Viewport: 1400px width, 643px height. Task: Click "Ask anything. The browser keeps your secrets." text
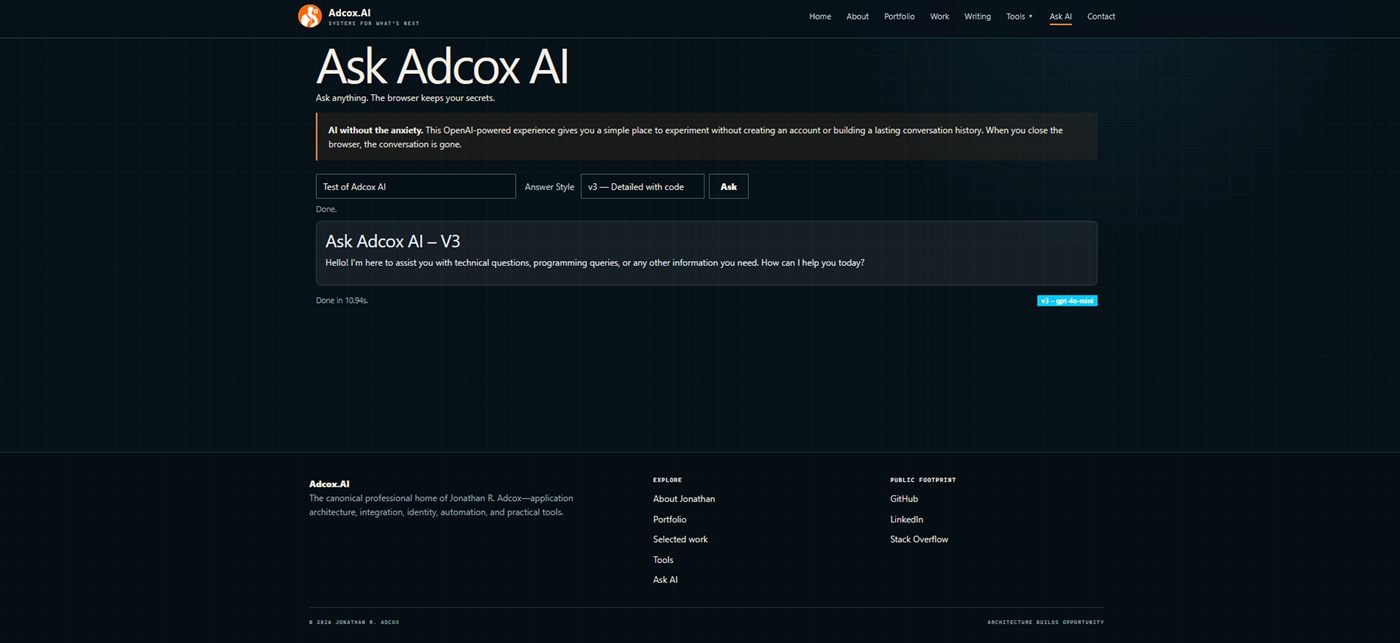click(x=405, y=98)
